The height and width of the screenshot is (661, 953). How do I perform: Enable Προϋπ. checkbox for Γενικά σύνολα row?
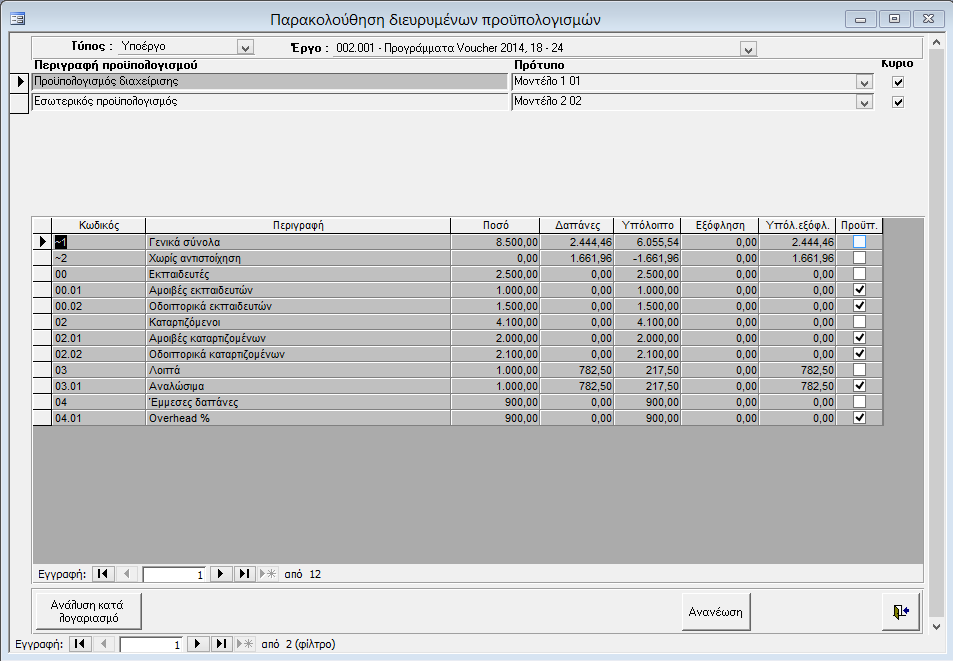coord(859,242)
